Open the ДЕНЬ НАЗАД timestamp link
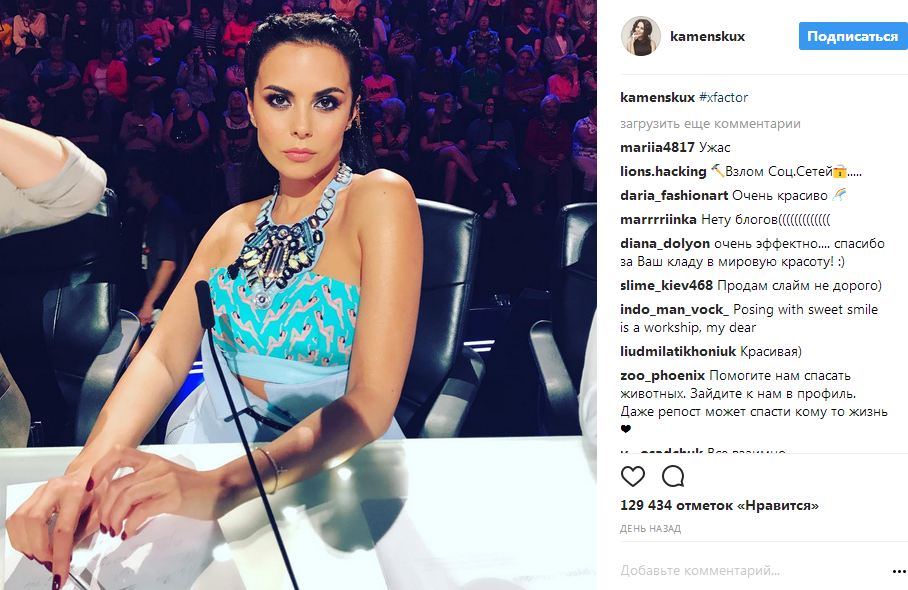 click(650, 529)
